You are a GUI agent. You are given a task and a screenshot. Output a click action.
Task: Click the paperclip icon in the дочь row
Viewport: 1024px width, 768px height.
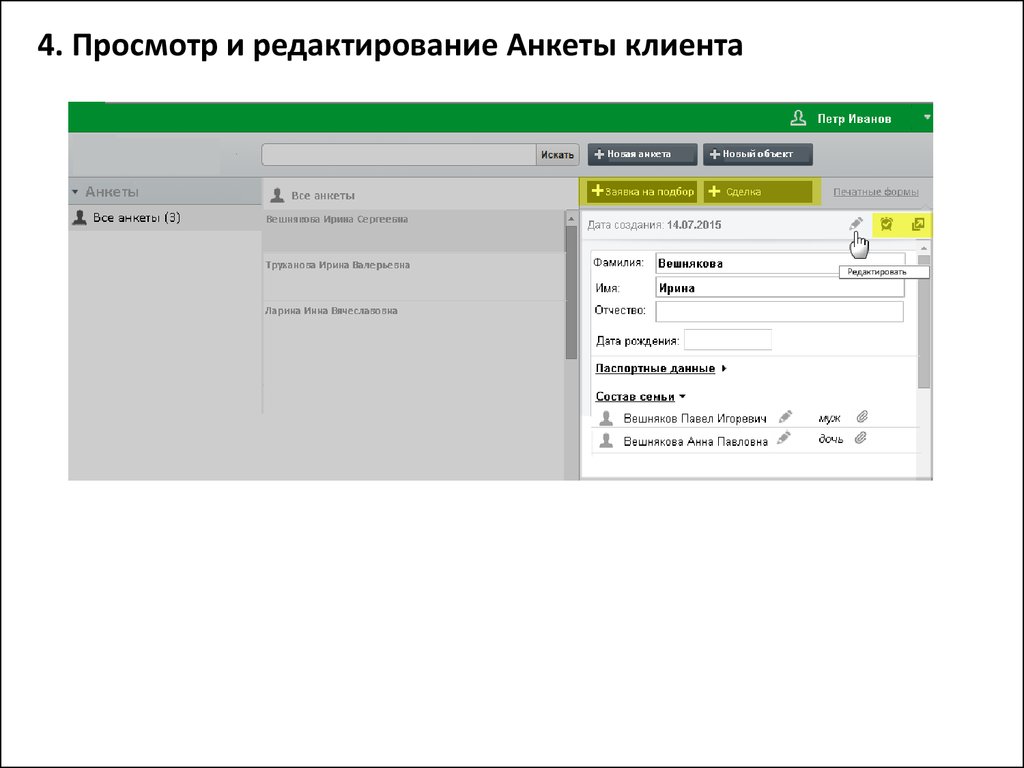point(860,438)
